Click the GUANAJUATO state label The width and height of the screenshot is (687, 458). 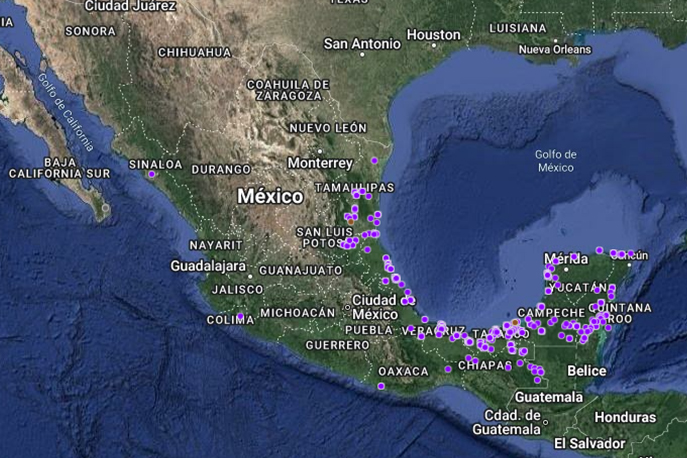click(301, 270)
